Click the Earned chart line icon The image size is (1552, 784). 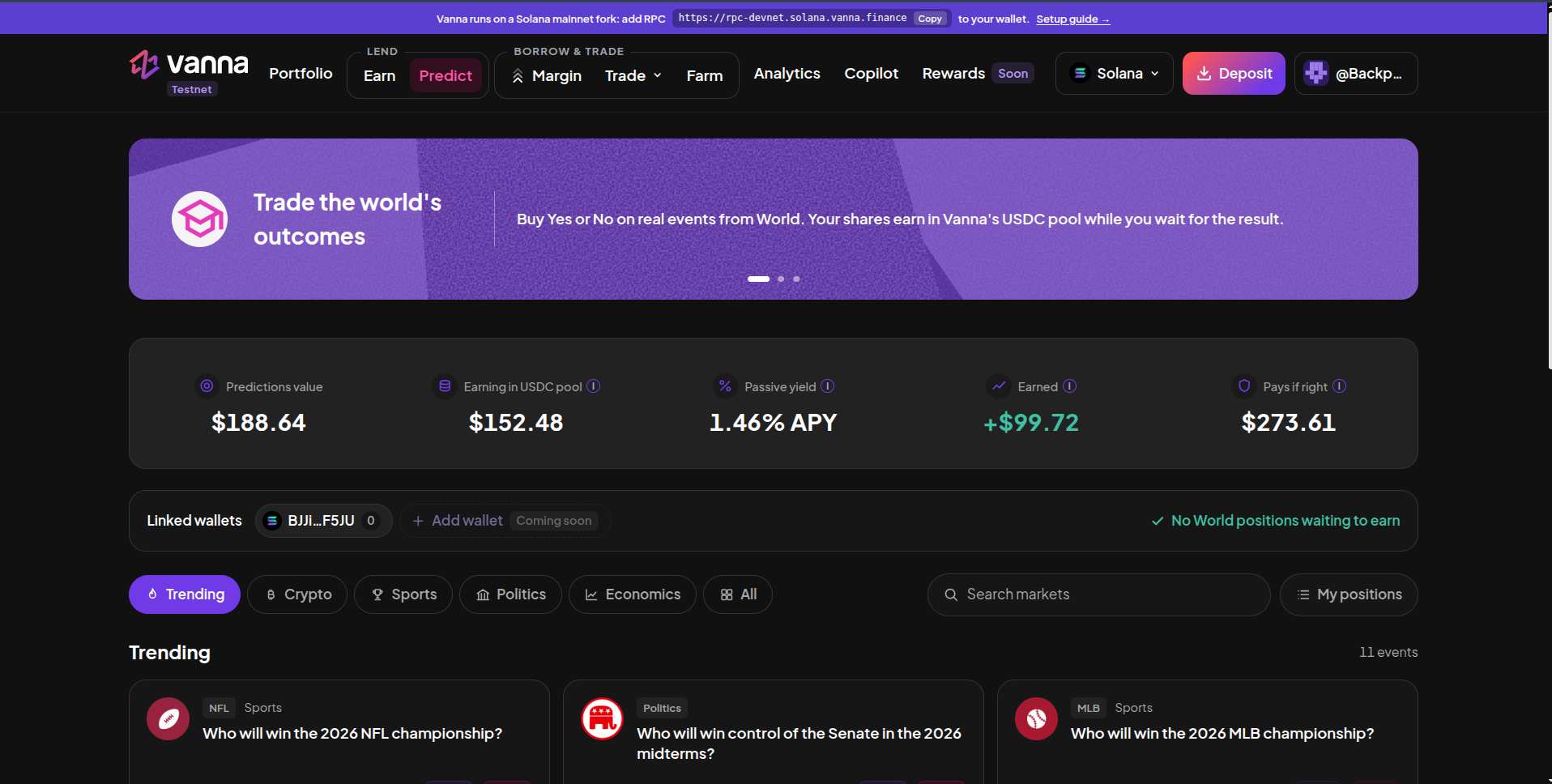click(999, 386)
